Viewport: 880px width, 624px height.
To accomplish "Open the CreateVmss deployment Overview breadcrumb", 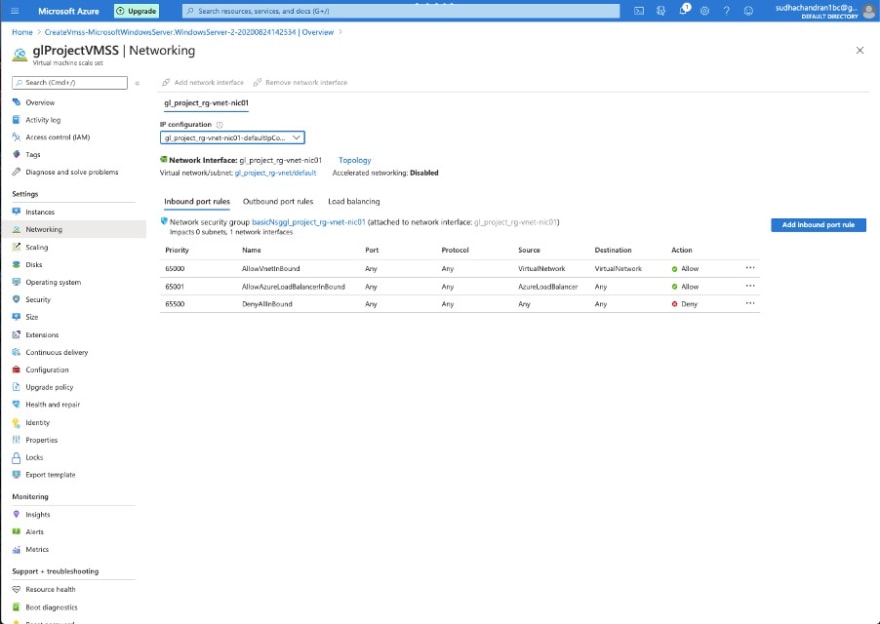I will pos(189,32).
